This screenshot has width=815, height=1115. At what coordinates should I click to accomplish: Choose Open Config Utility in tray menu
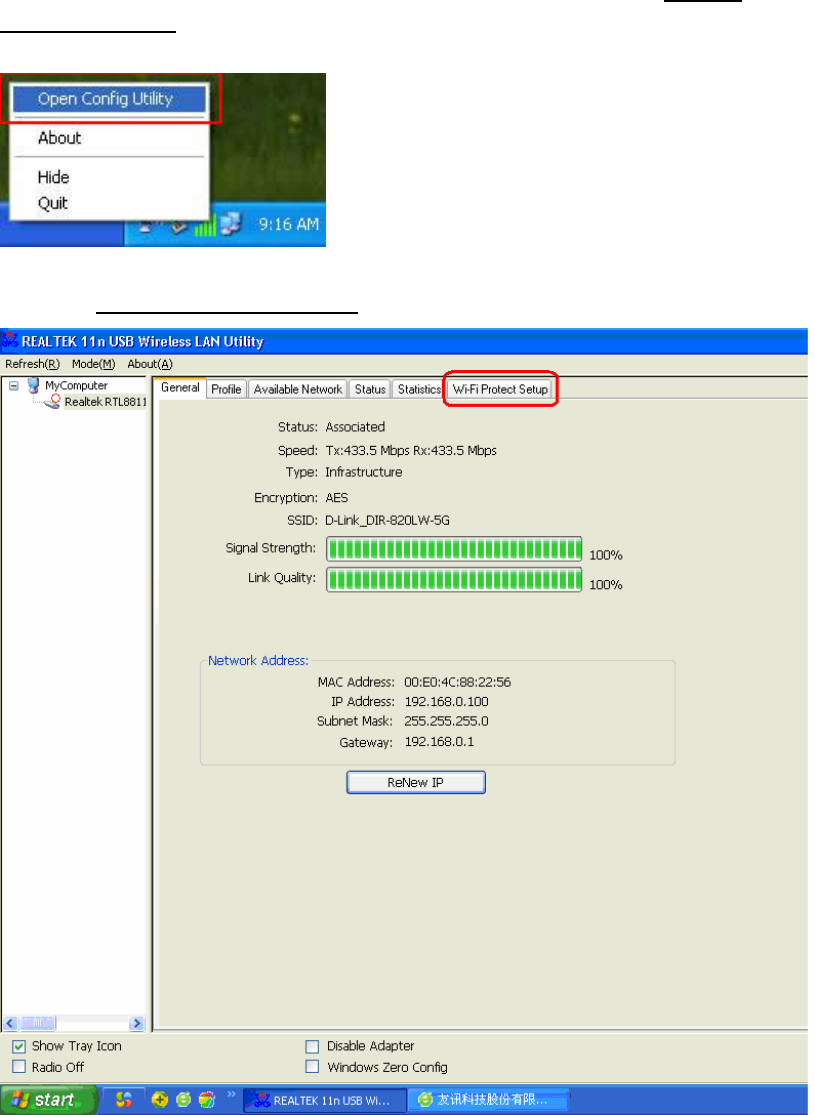(110, 100)
